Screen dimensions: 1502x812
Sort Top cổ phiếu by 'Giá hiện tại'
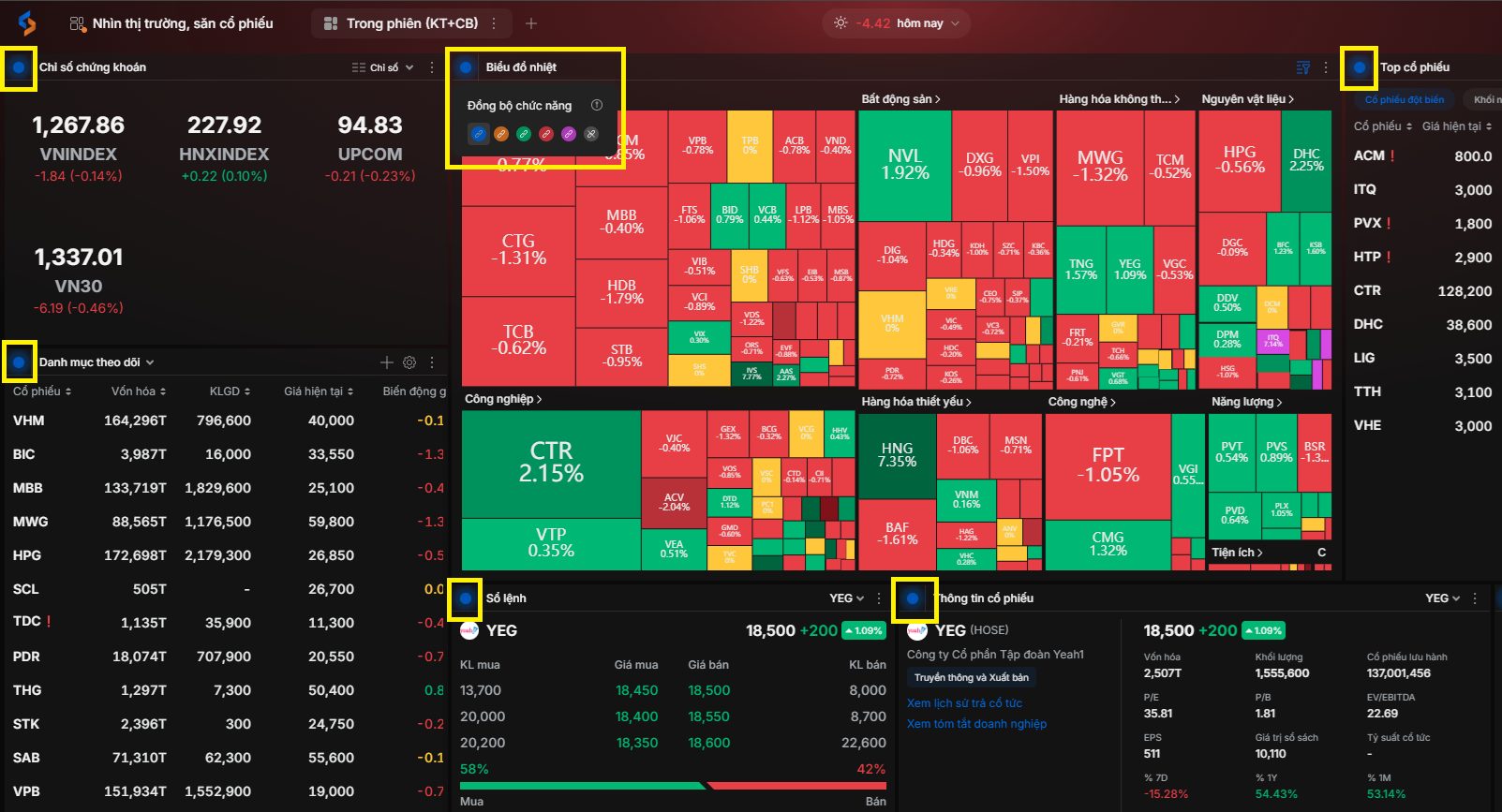pos(1457,125)
